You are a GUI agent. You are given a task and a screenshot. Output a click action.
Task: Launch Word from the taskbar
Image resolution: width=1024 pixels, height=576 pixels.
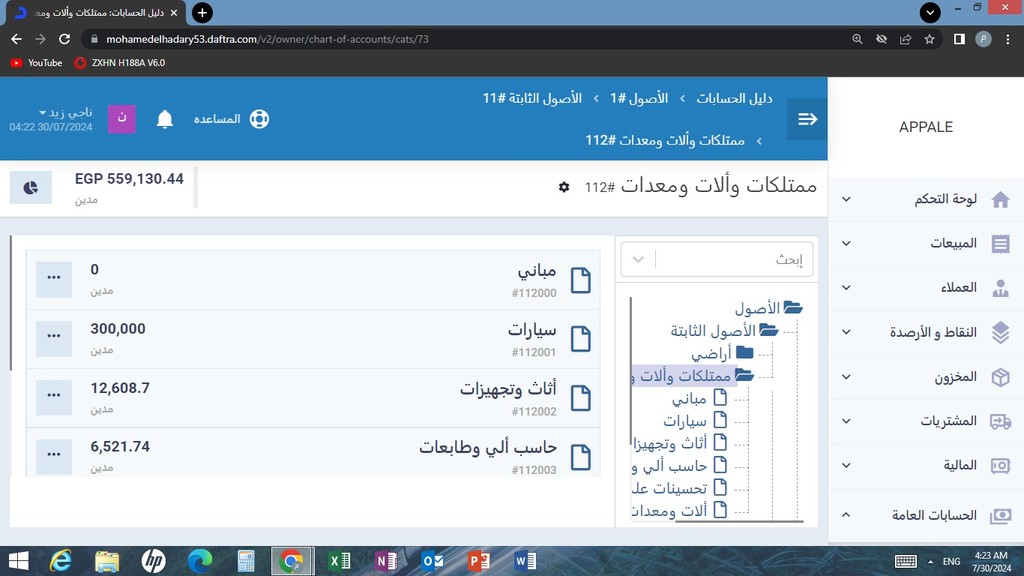[525, 561]
